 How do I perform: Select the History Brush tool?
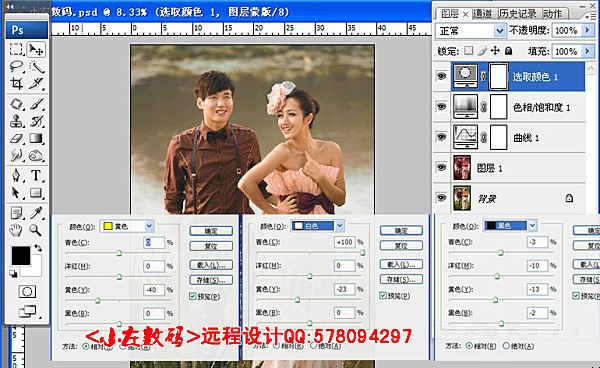pyautogui.click(x=36, y=121)
